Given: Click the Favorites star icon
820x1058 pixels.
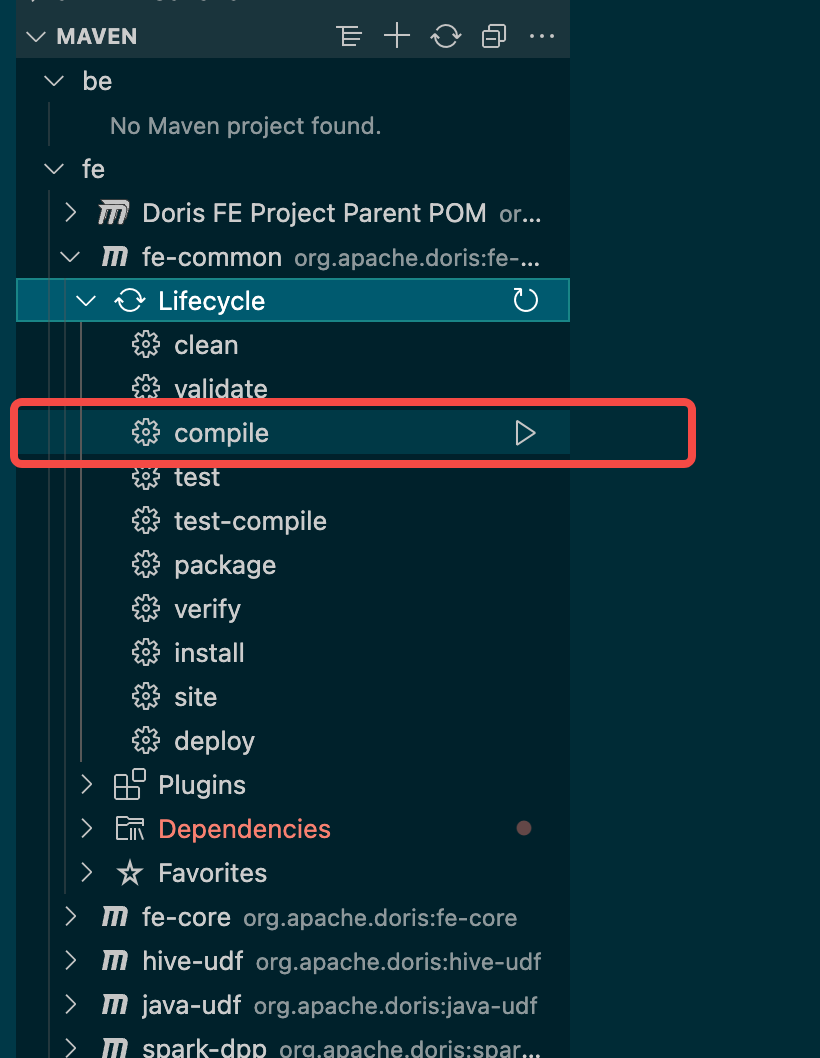Looking at the screenshot, I should tap(130, 872).
